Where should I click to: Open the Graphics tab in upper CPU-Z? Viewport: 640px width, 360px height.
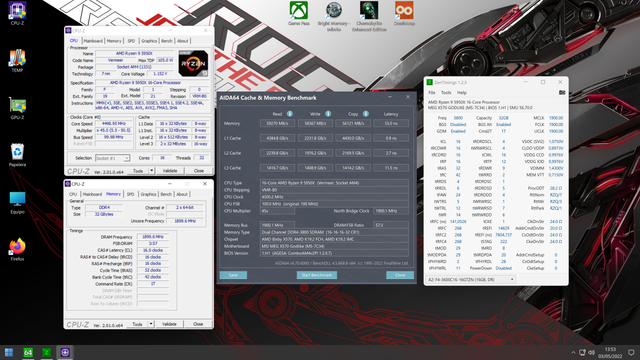point(149,41)
